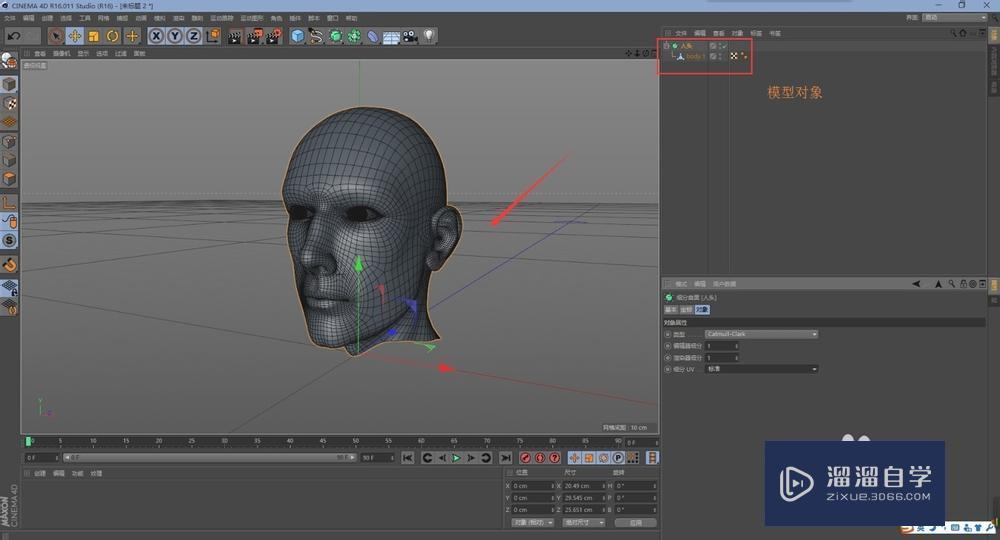The image size is (1000, 540).
Task: Open the Catmull-Clark type dropdown
Action: click(x=761, y=334)
